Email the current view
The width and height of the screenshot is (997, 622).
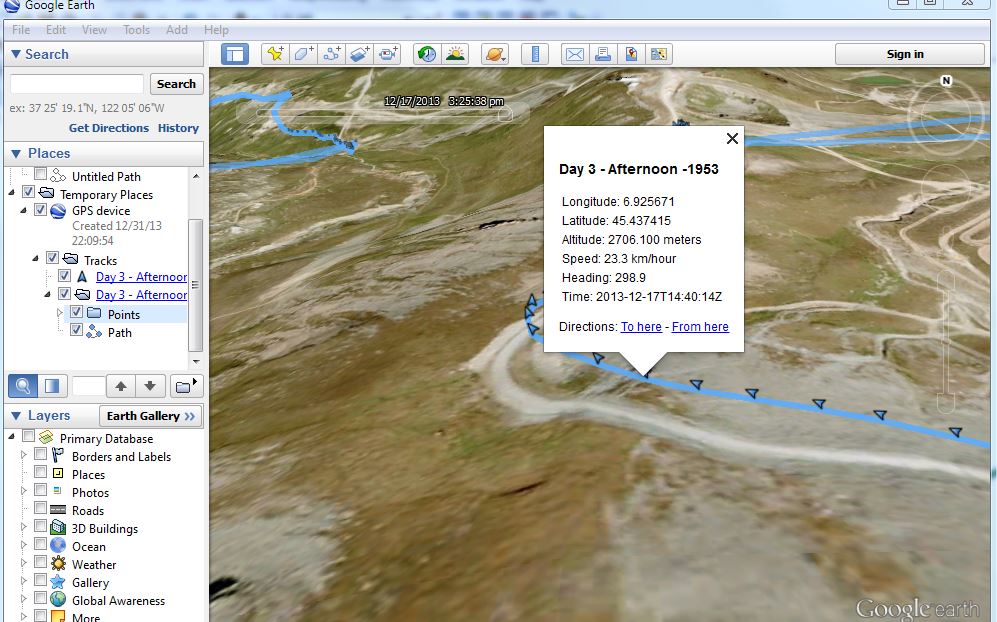pos(575,54)
